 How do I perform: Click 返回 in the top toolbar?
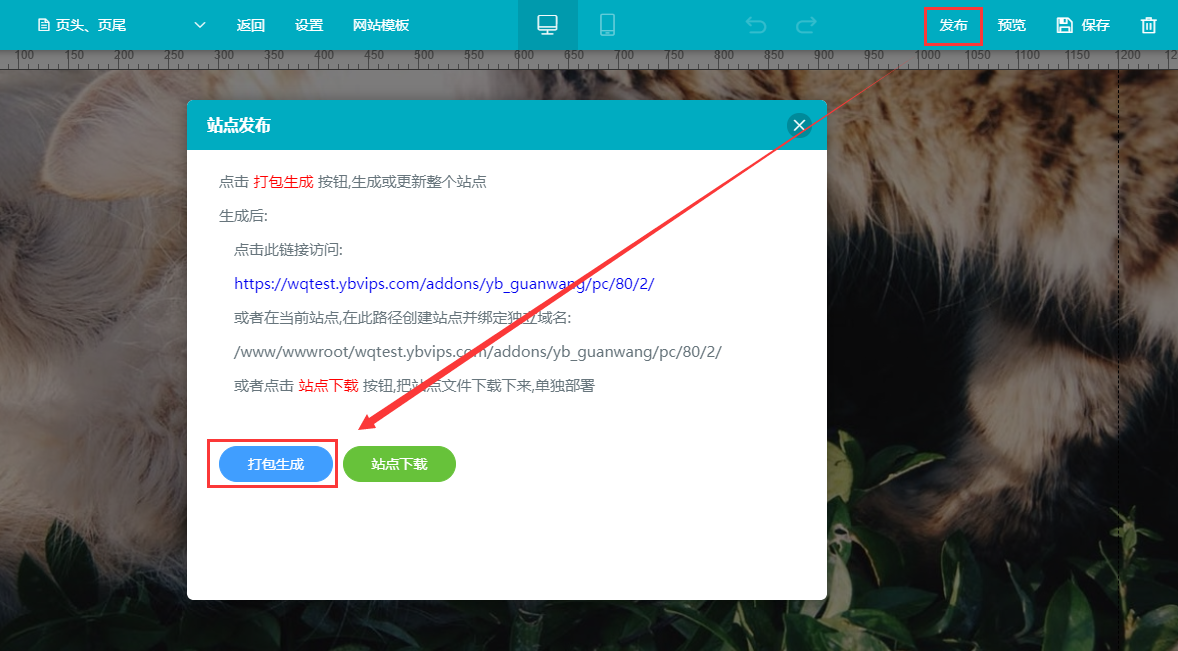(x=251, y=25)
